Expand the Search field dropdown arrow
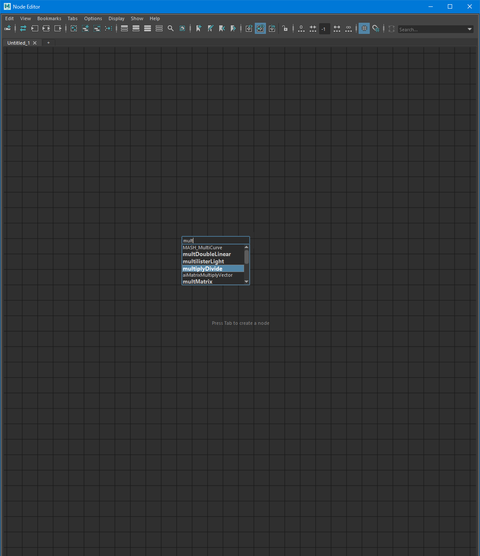 [x=470, y=29]
